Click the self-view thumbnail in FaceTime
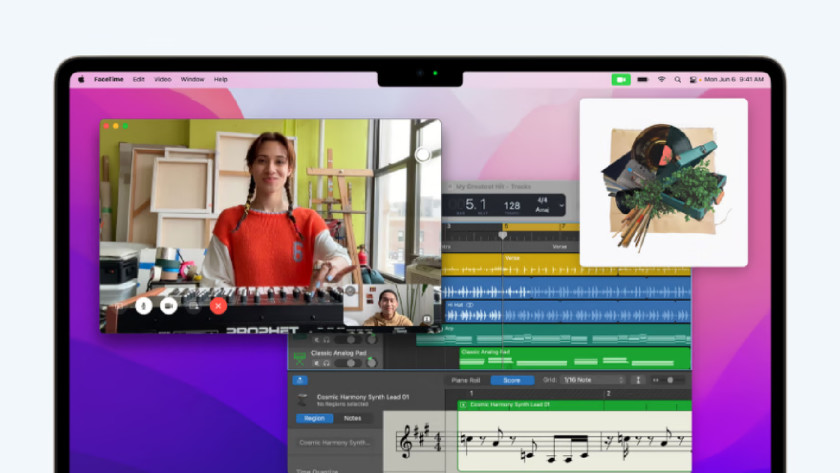This screenshot has width=840, height=473. 388,305
